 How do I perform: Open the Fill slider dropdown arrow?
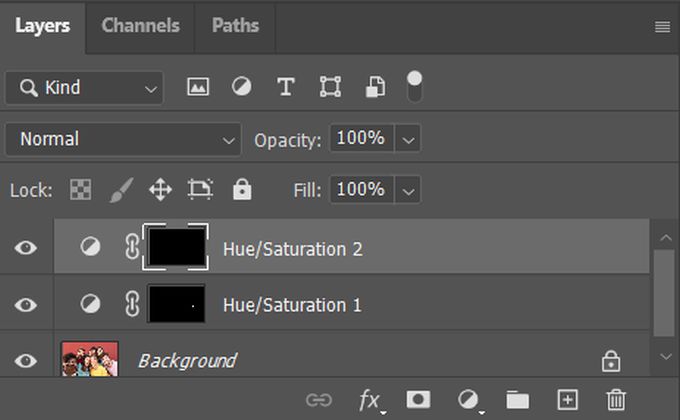click(409, 189)
